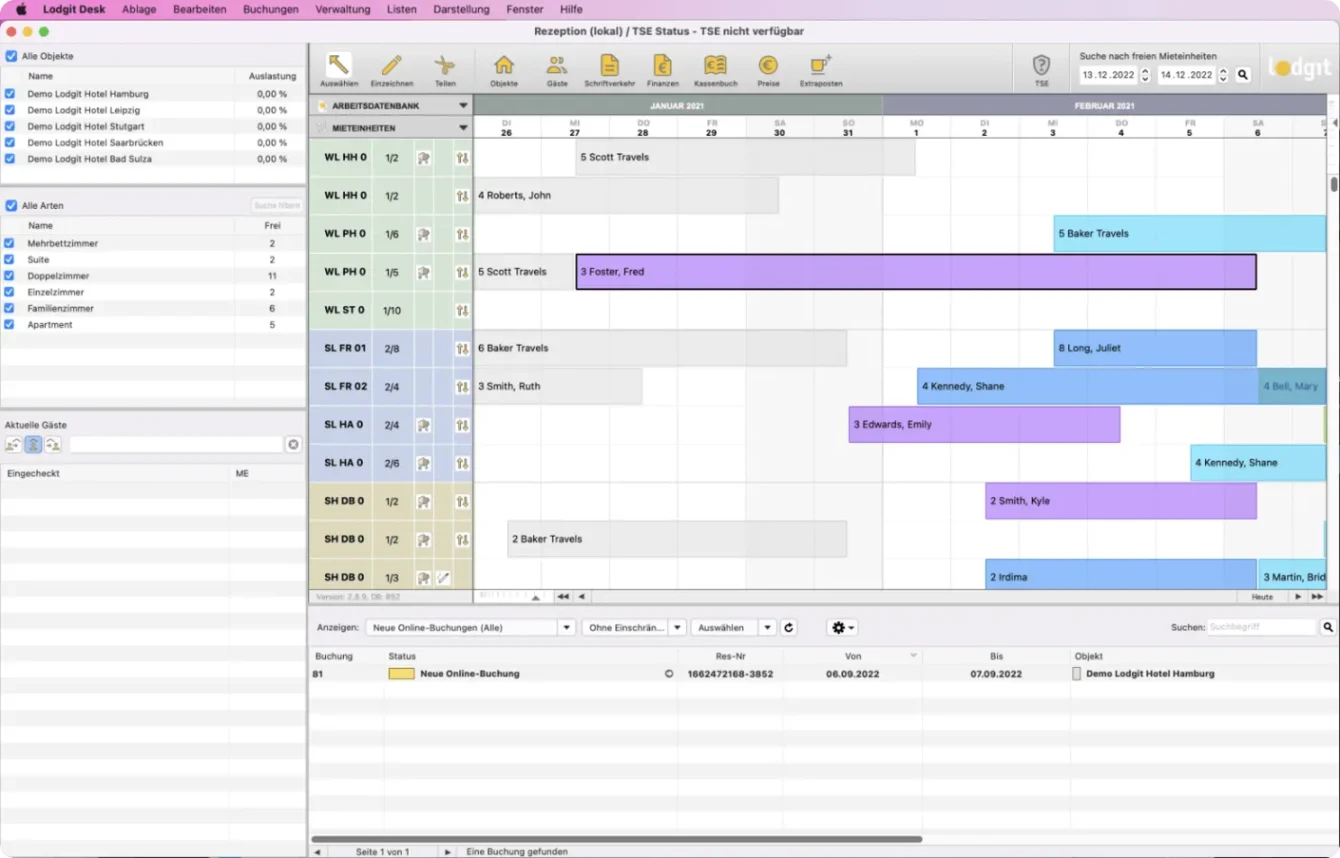This screenshot has width=1340, height=858.
Task: Open the Ohne Einschrän... filter dropdown
Action: 634,628
